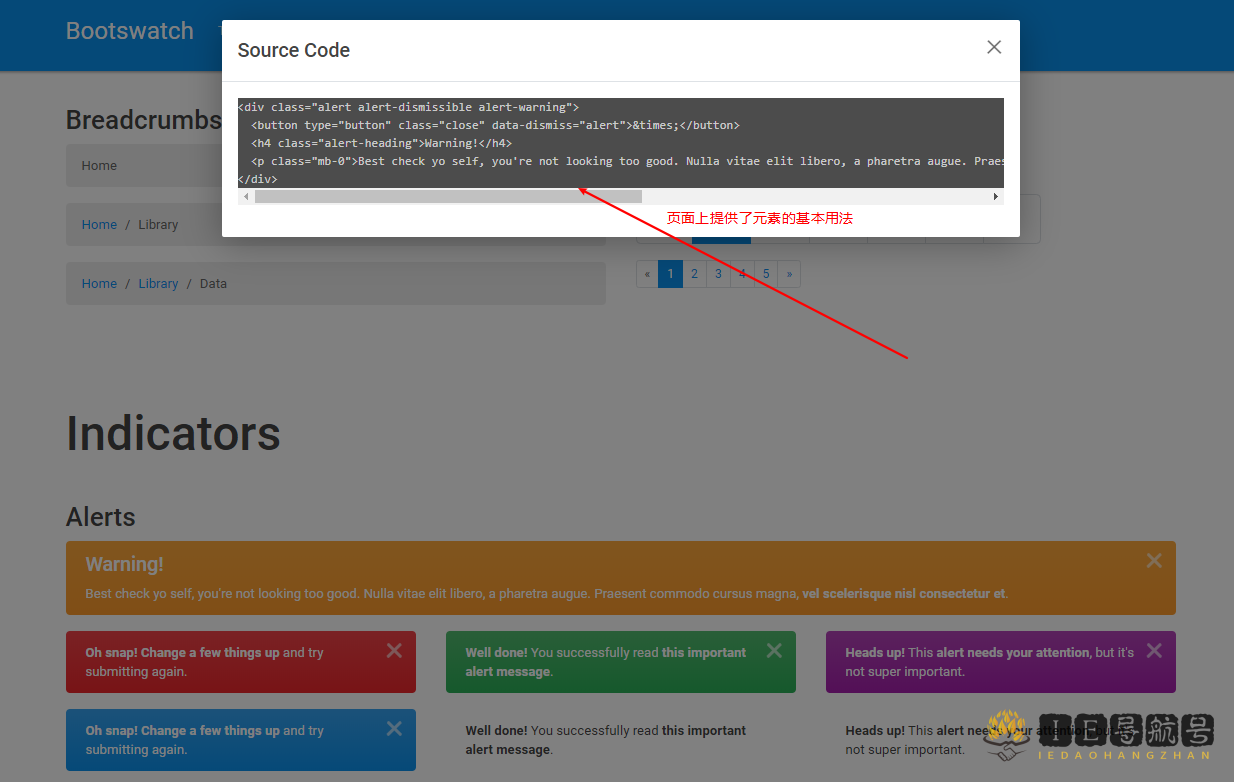Dismiss the red Oh snap! alert

pos(394,651)
